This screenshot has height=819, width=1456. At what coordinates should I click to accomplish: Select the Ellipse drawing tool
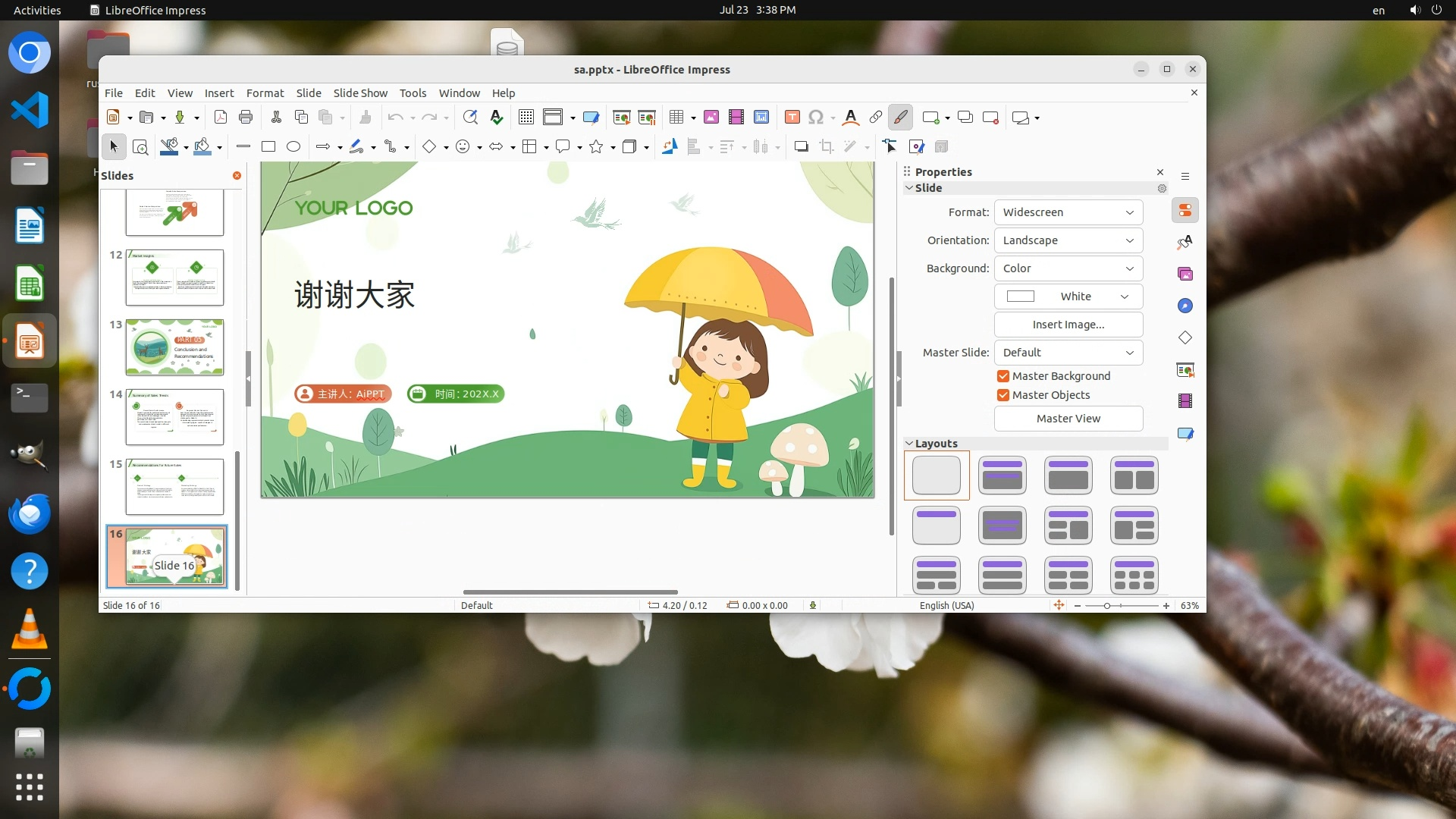tap(293, 146)
